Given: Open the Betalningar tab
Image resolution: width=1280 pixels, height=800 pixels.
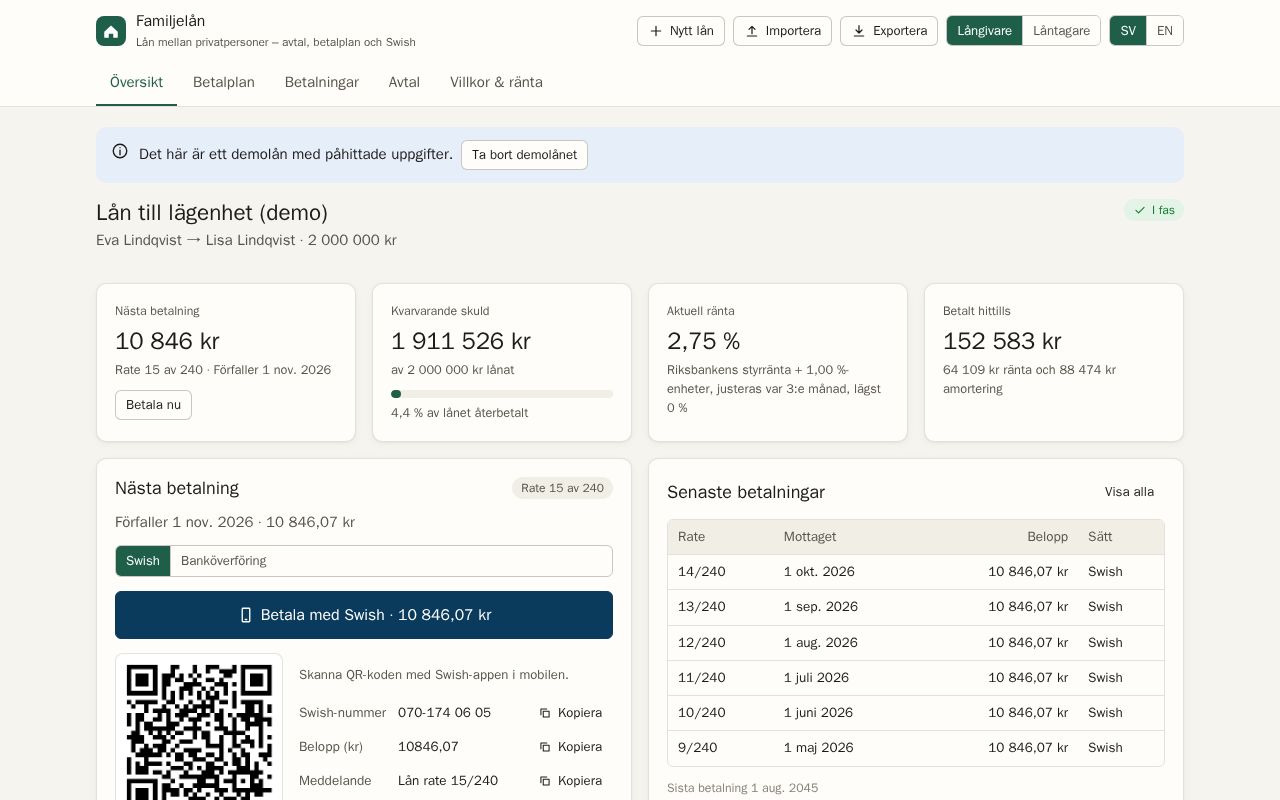Looking at the screenshot, I should tap(322, 82).
